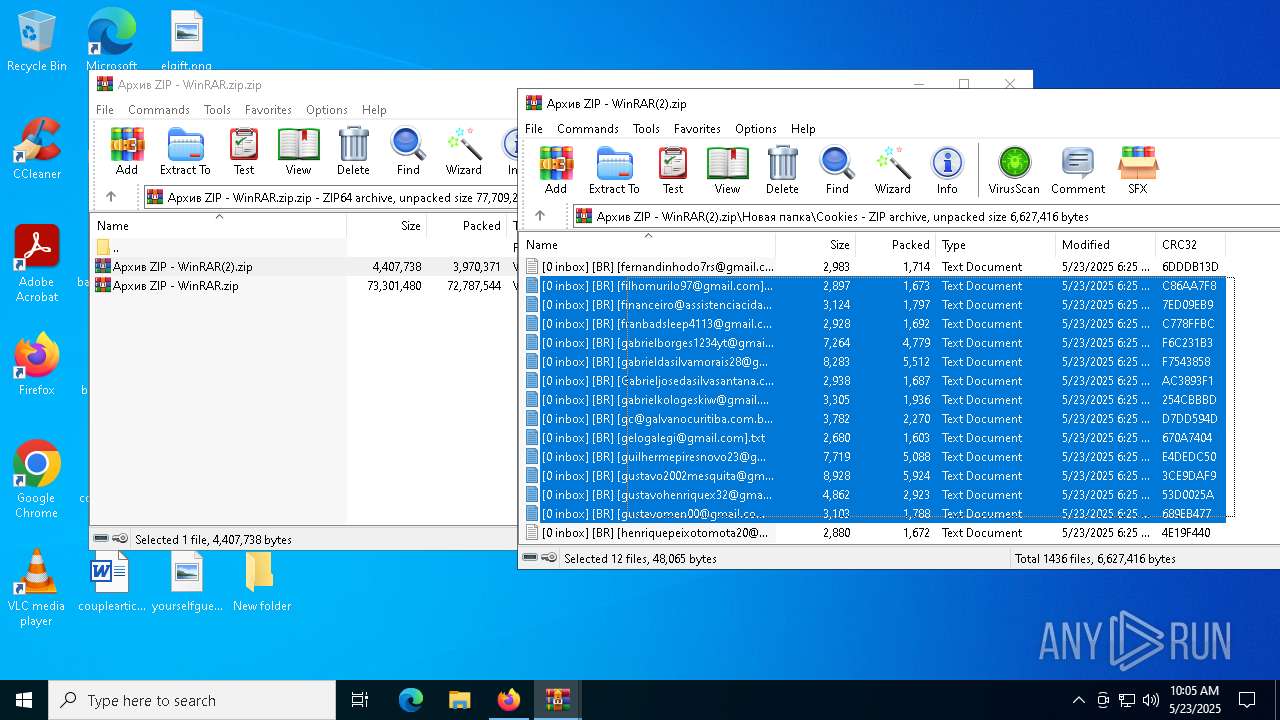
Task: Select the filhomurilo97@gmail.com file row
Action: tap(873, 286)
